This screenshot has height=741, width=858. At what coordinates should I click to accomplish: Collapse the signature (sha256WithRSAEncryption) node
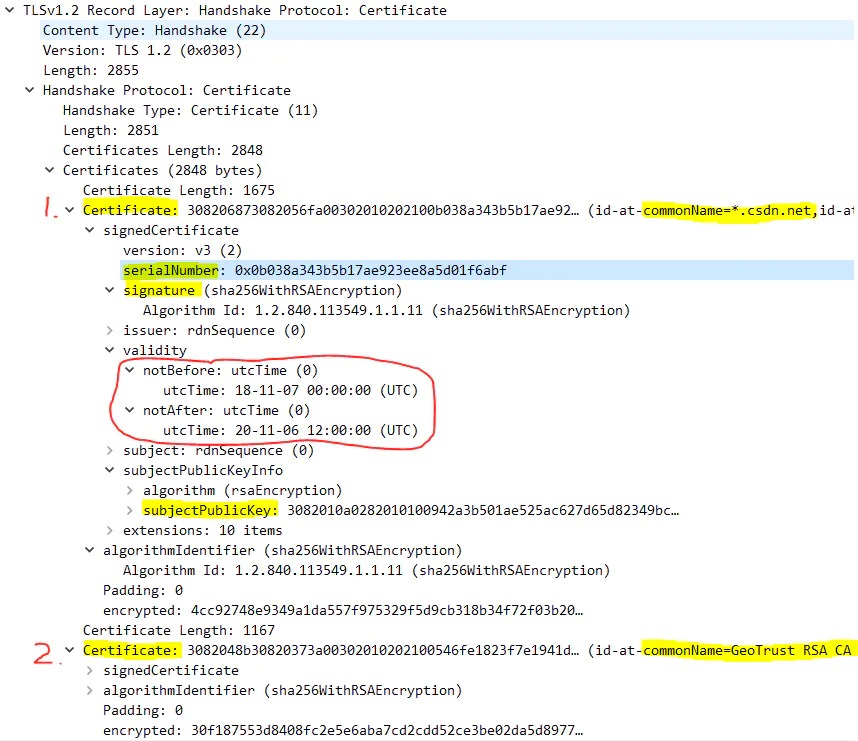[x=109, y=290]
